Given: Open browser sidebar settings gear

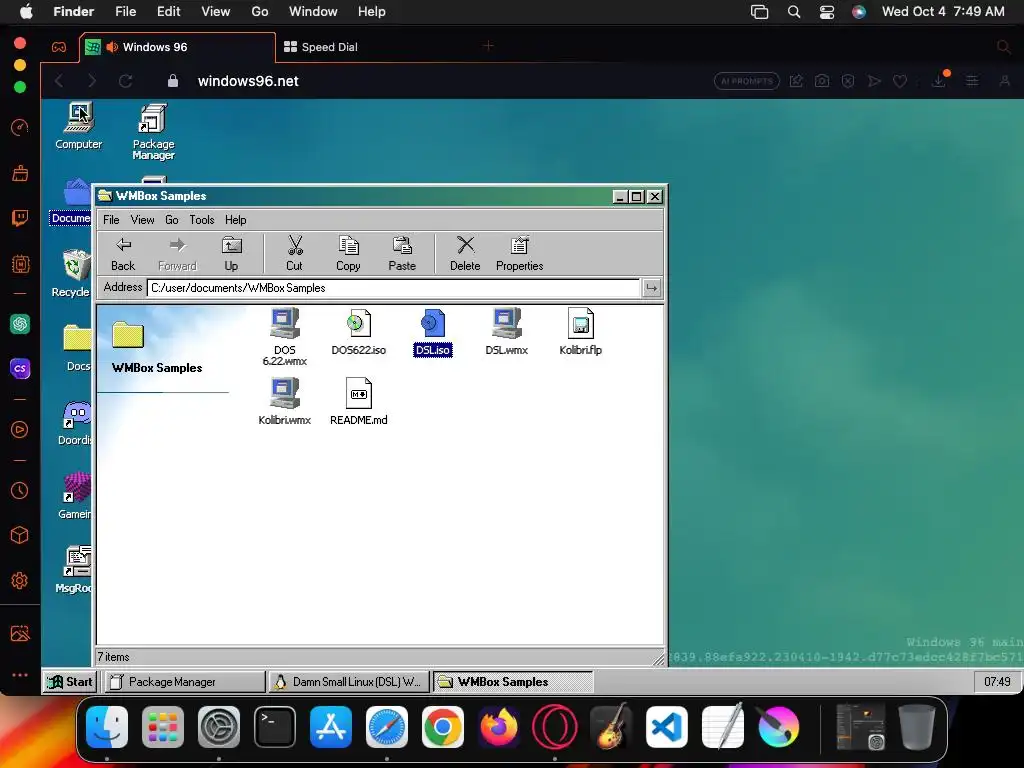Looking at the screenshot, I should tap(20, 581).
